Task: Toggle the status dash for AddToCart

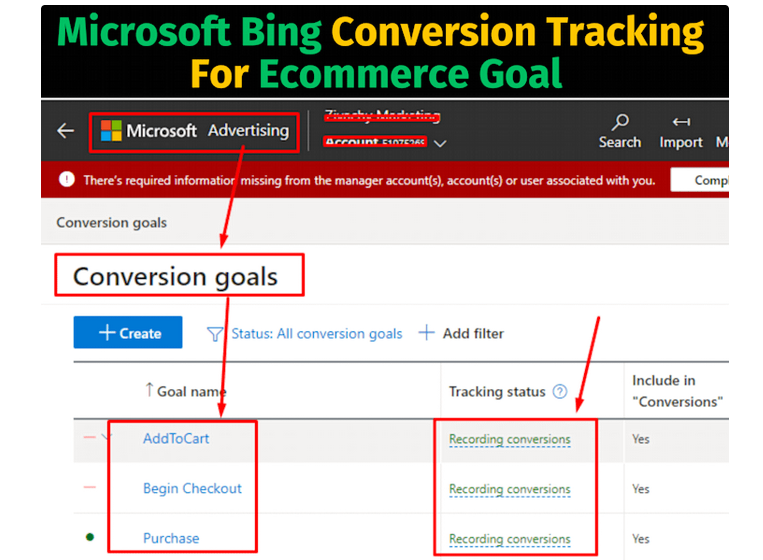Action: tap(90, 437)
